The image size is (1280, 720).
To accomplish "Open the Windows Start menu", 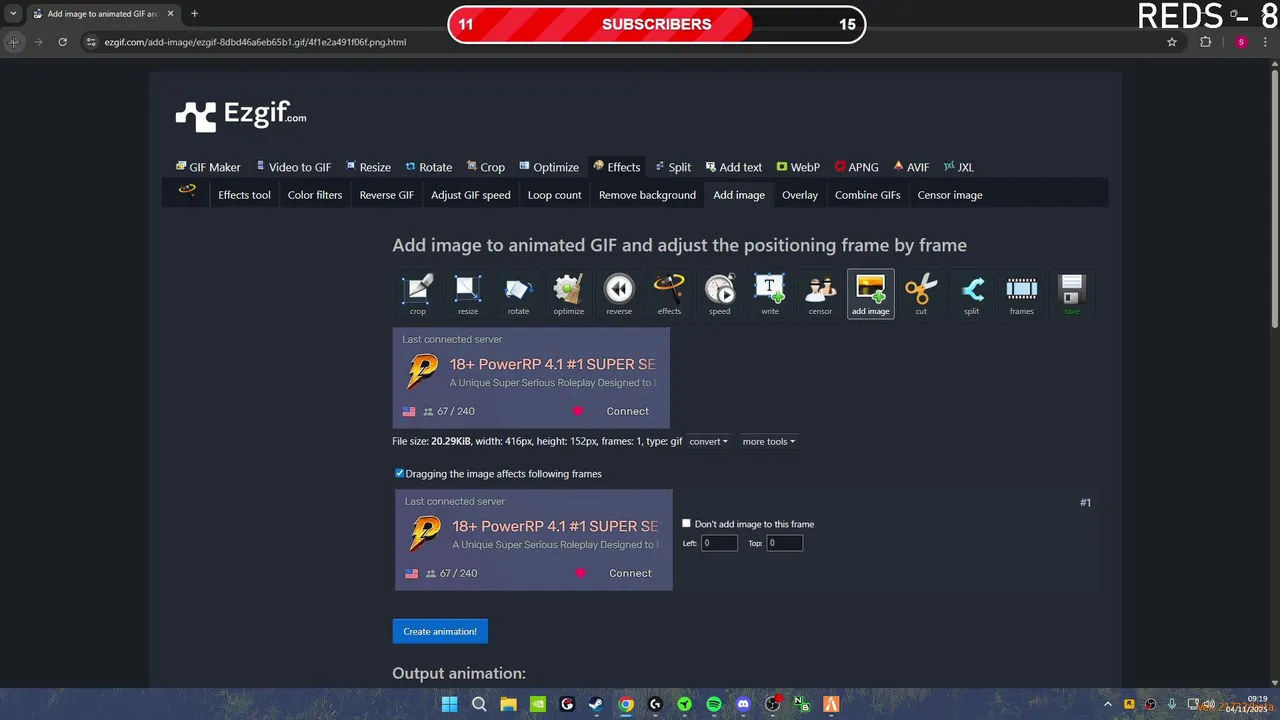I will pos(450,704).
